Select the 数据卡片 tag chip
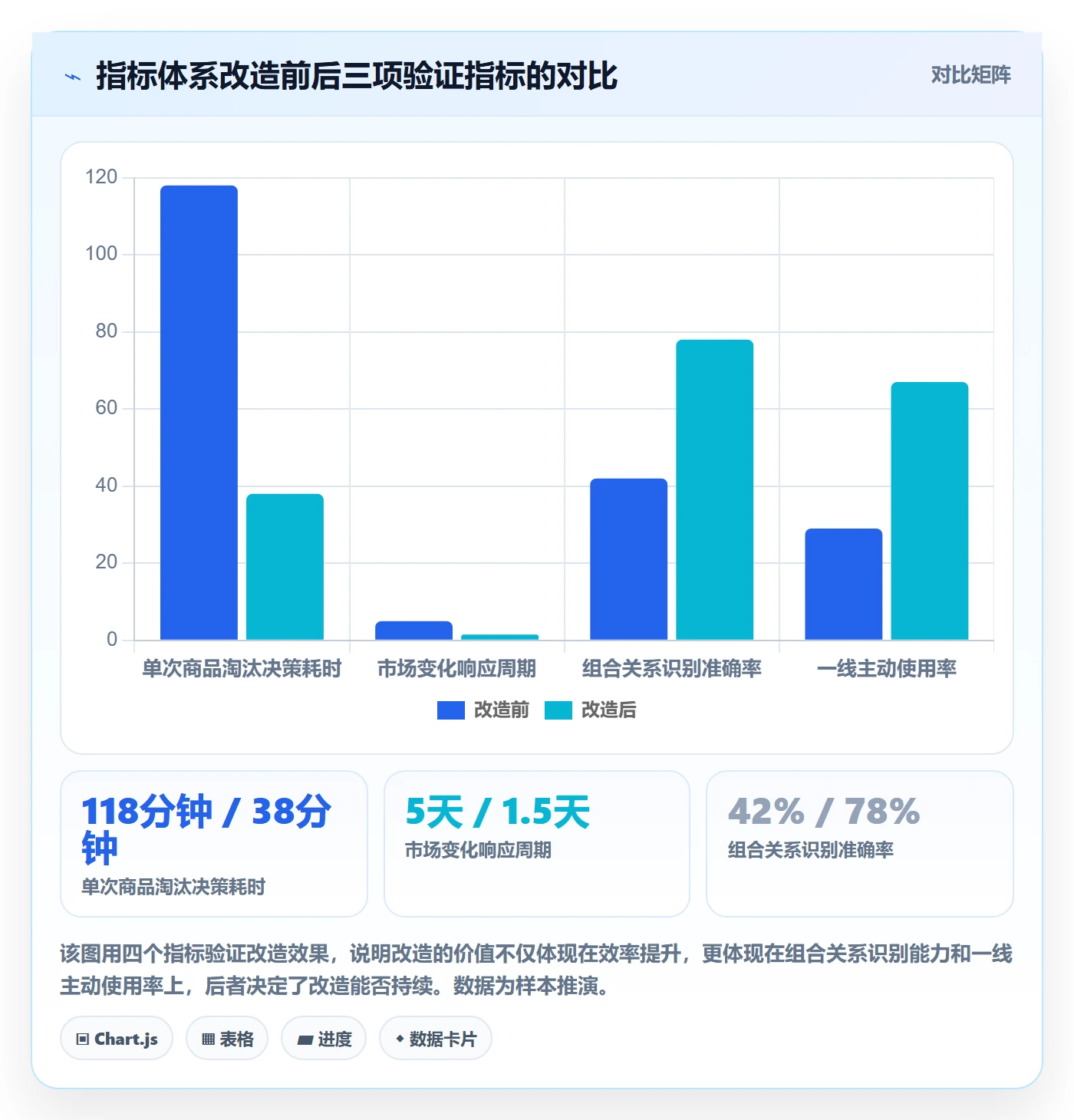 [436, 1039]
